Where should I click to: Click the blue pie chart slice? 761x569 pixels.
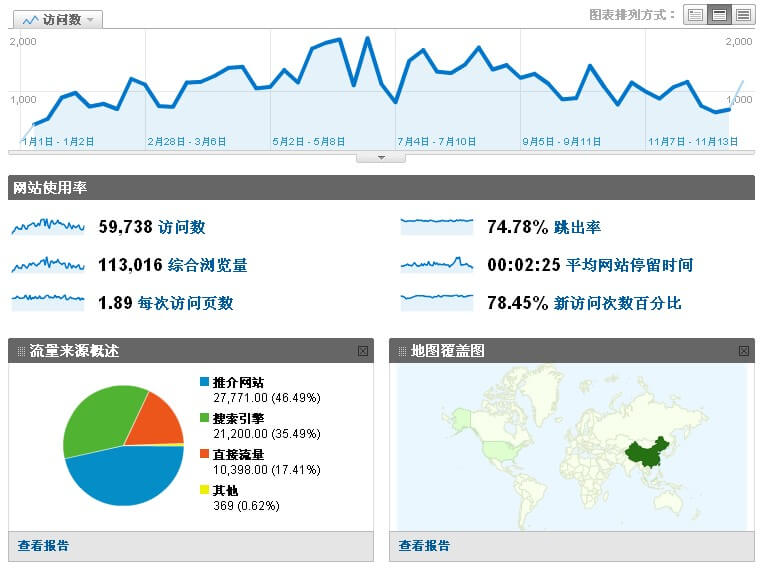126,478
